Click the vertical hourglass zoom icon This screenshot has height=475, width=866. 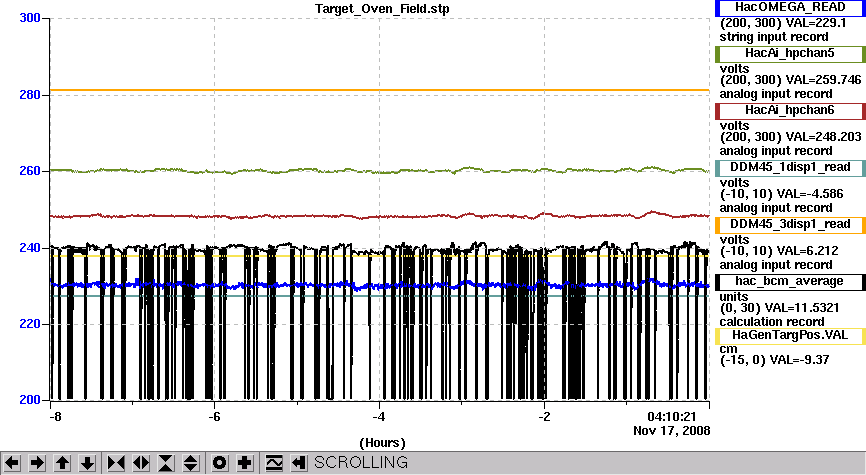coord(166,462)
